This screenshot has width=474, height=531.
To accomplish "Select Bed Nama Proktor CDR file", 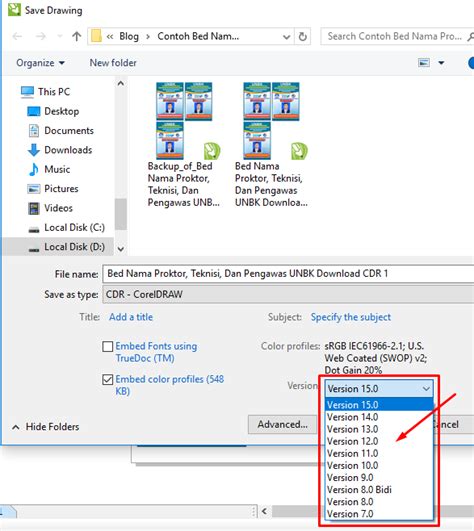I will [x=272, y=145].
